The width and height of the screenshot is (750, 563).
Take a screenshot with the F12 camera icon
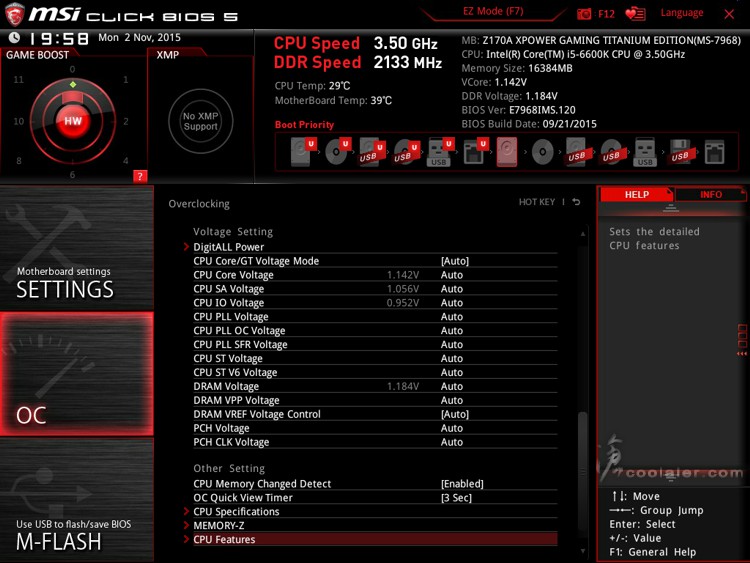point(584,14)
